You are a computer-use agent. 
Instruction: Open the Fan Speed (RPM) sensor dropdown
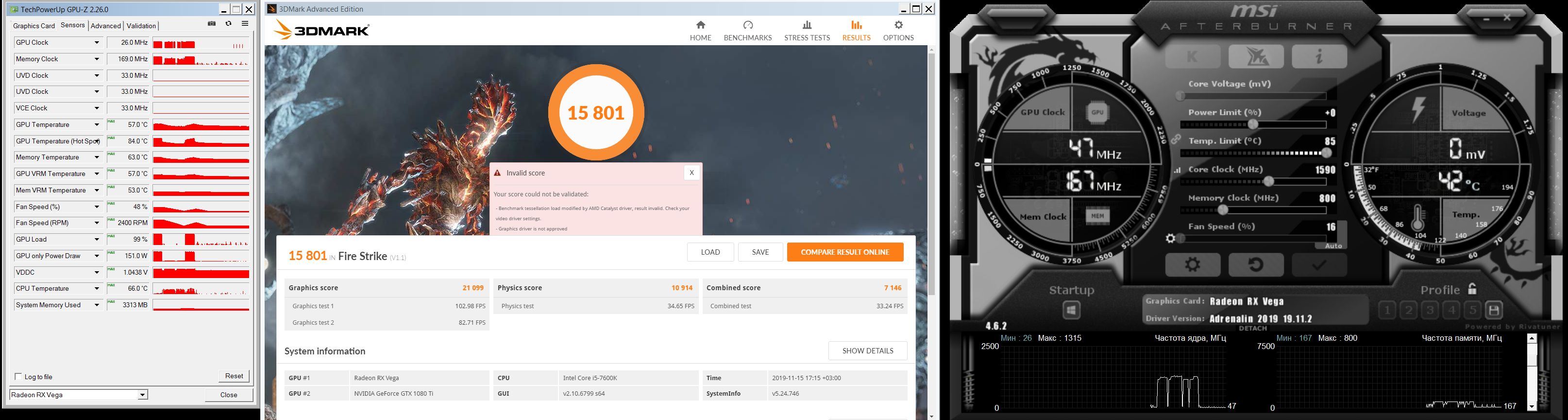[96, 223]
